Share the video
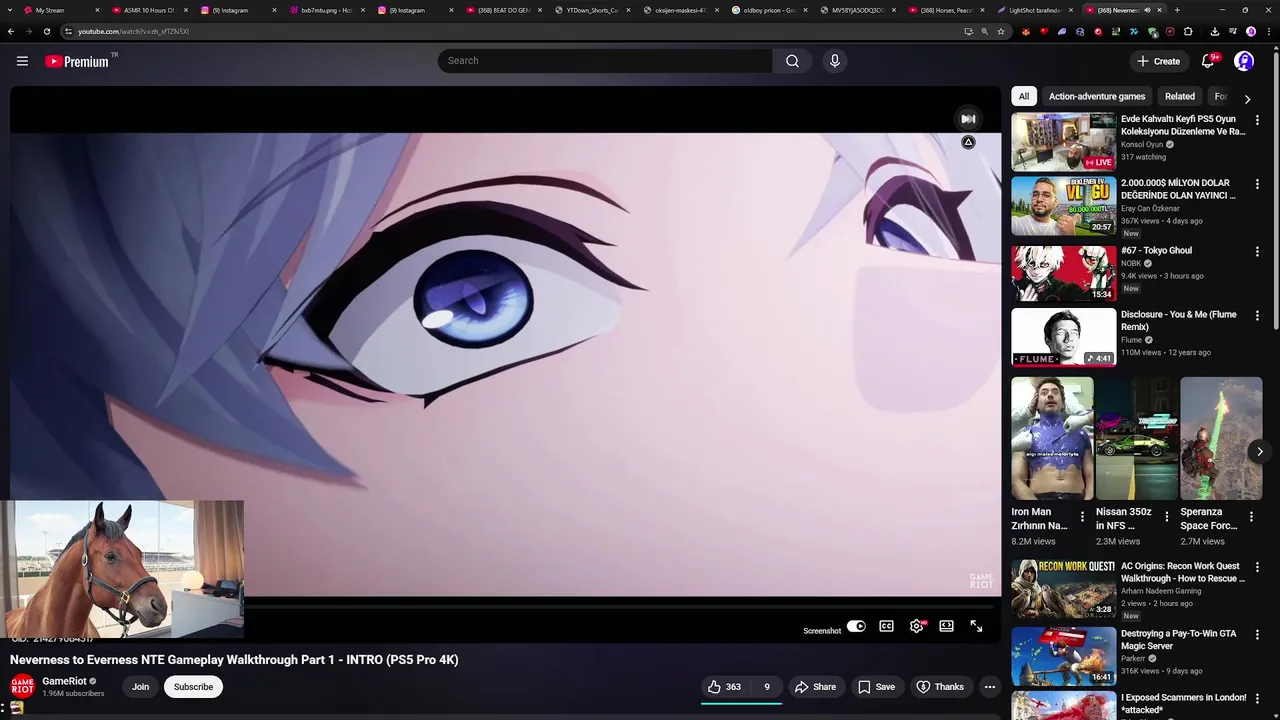 tap(815, 687)
